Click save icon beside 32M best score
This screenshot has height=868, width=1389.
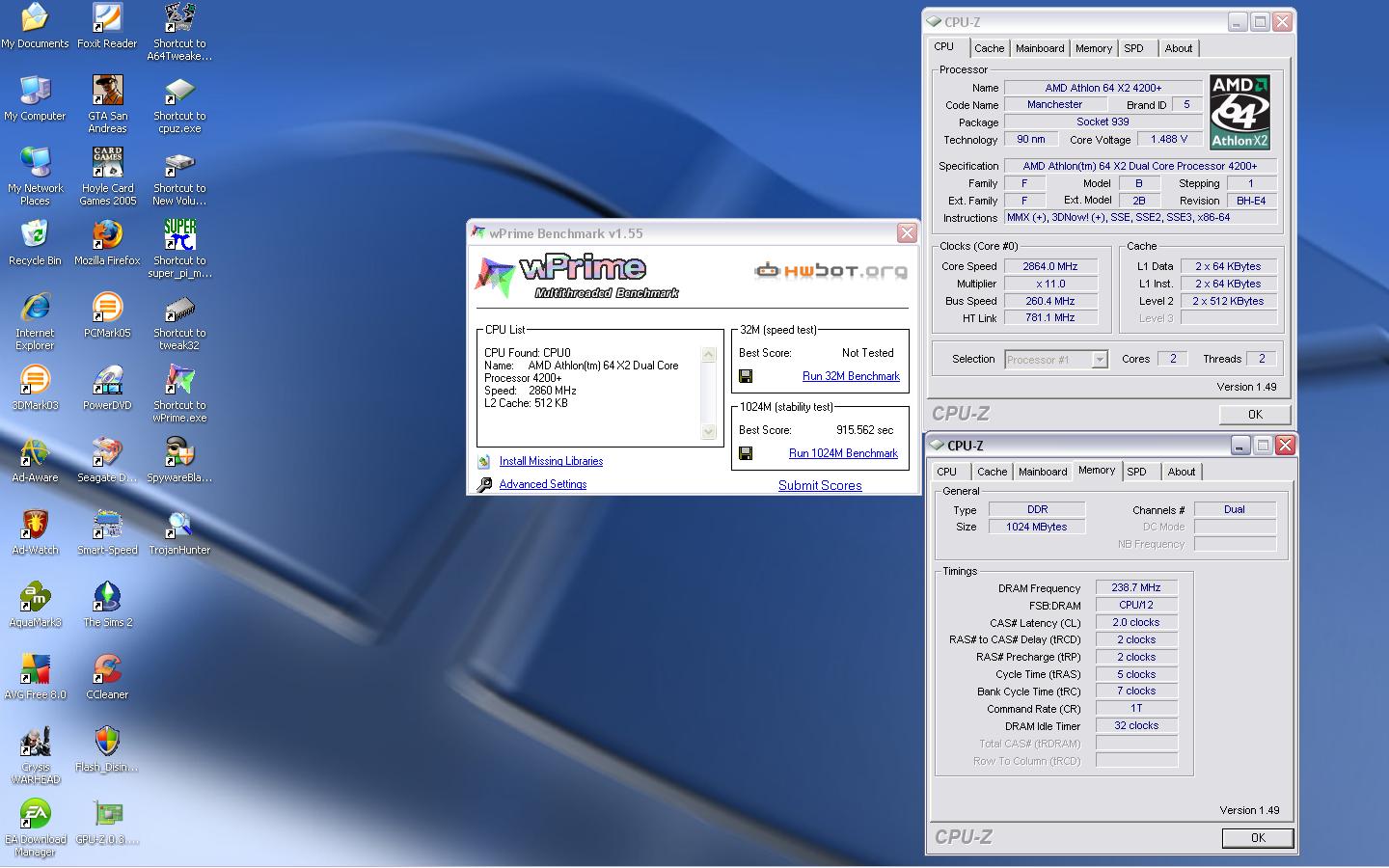click(746, 376)
